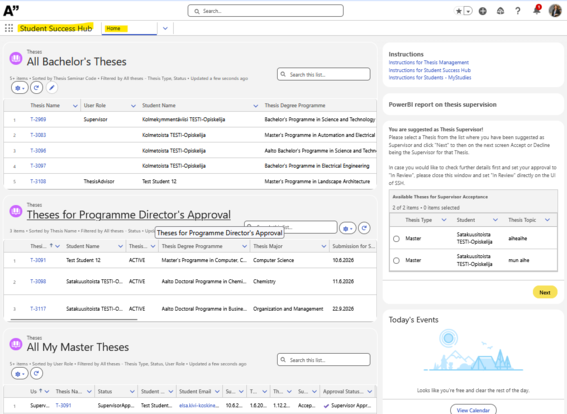
Task: Open the Favorites star icon
Action: [459, 11]
